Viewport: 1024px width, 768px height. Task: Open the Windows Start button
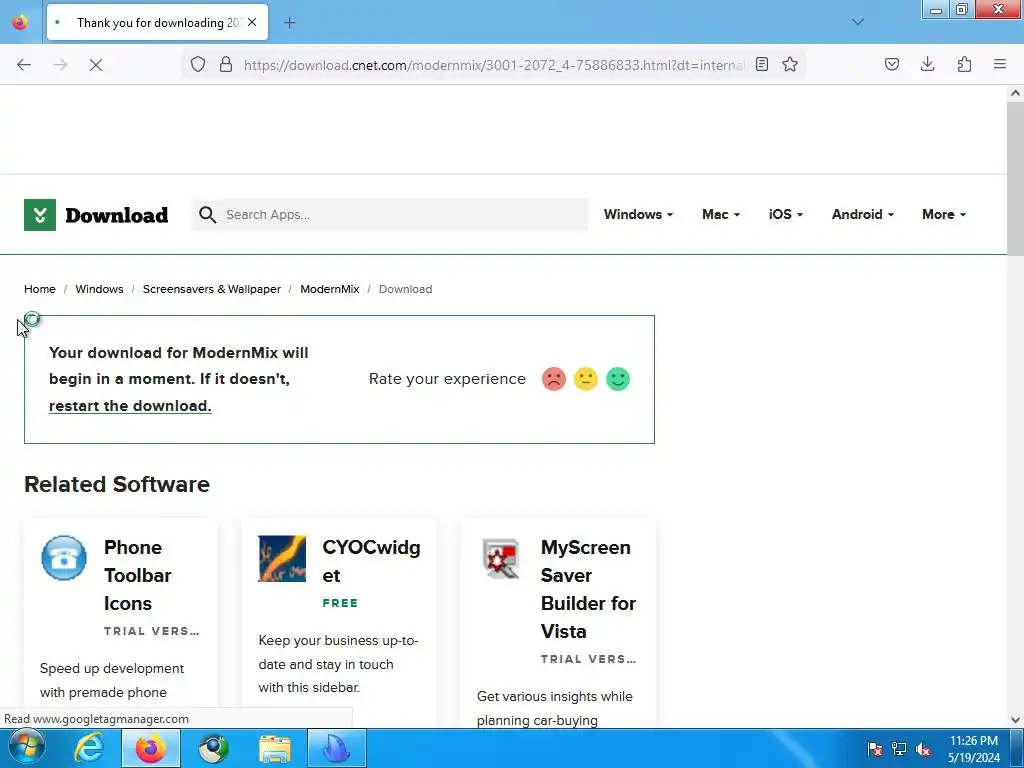pos(26,748)
